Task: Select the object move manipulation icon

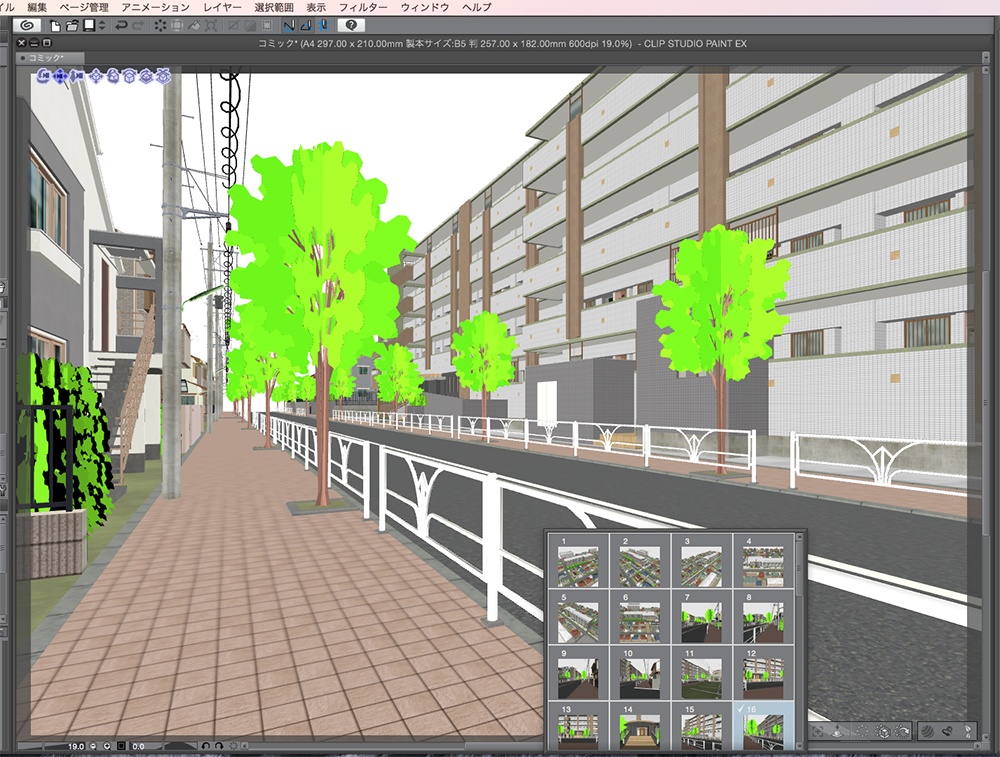Action: (x=96, y=74)
